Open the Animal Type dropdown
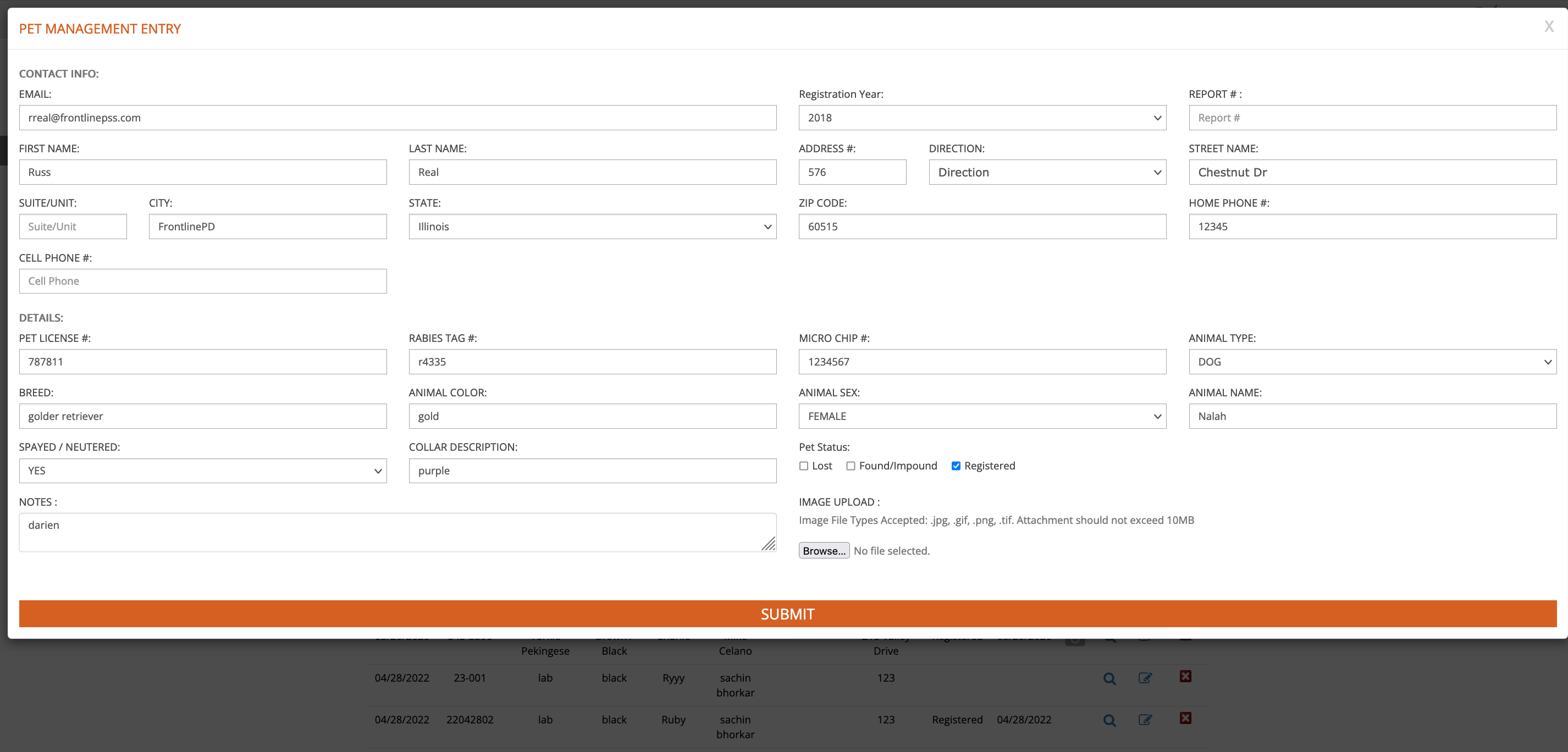 (1372, 362)
